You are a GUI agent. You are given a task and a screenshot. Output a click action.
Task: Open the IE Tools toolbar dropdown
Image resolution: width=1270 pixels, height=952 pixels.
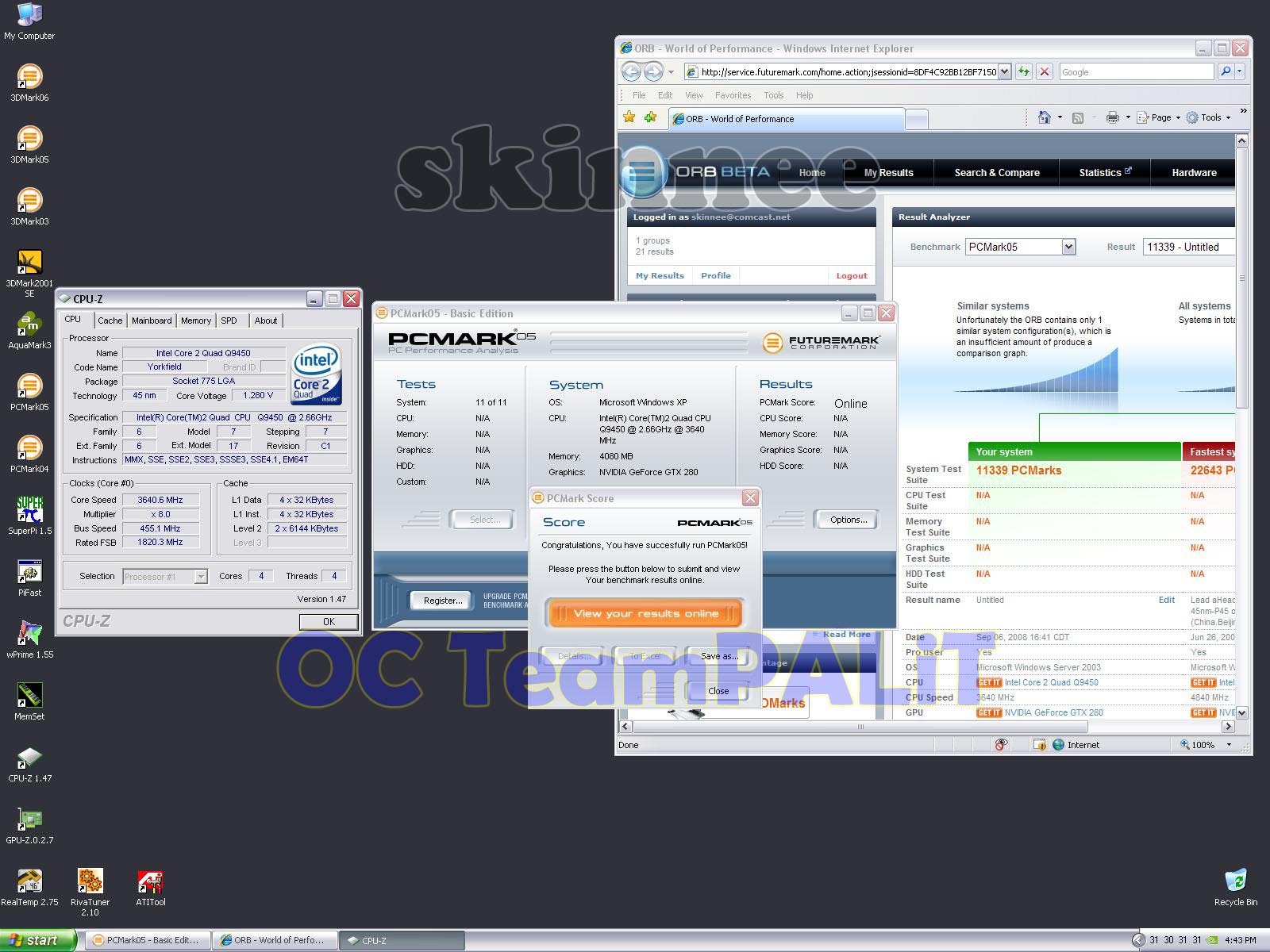pos(1208,117)
